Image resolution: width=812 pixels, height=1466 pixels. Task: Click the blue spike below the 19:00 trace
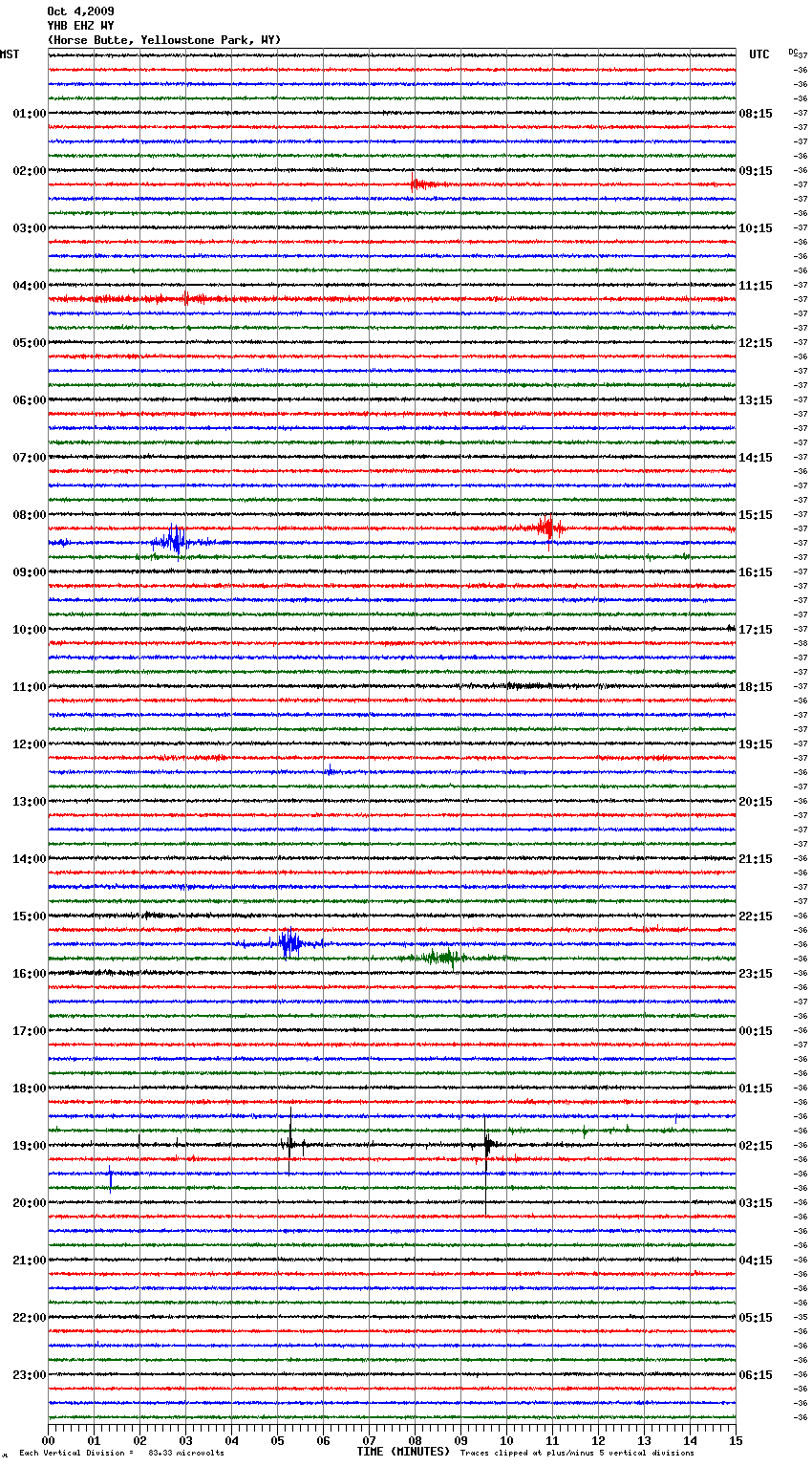coord(111,1177)
